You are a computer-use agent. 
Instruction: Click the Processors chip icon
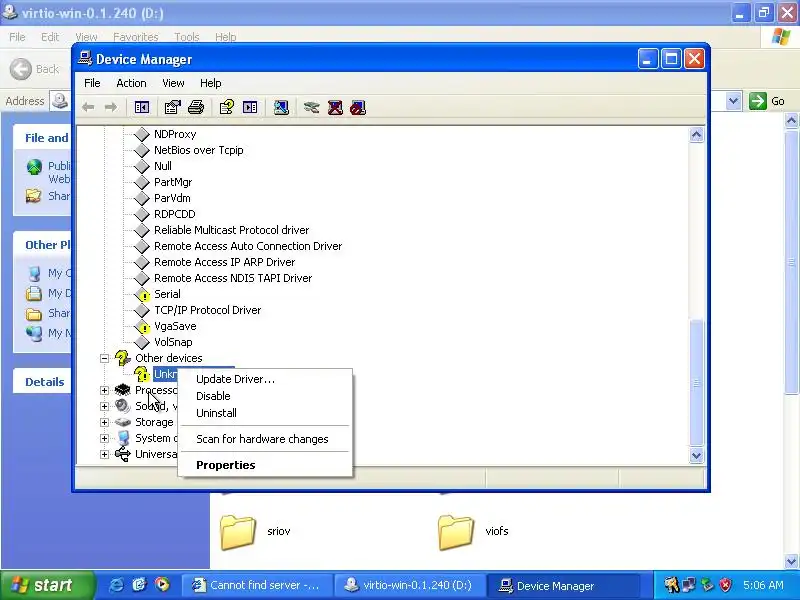click(x=122, y=390)
